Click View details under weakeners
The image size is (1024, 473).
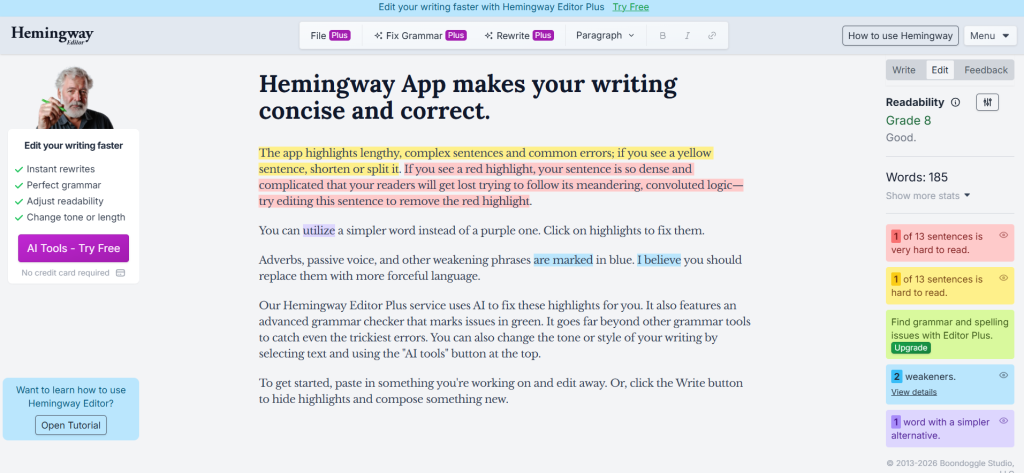pos(914,392)
